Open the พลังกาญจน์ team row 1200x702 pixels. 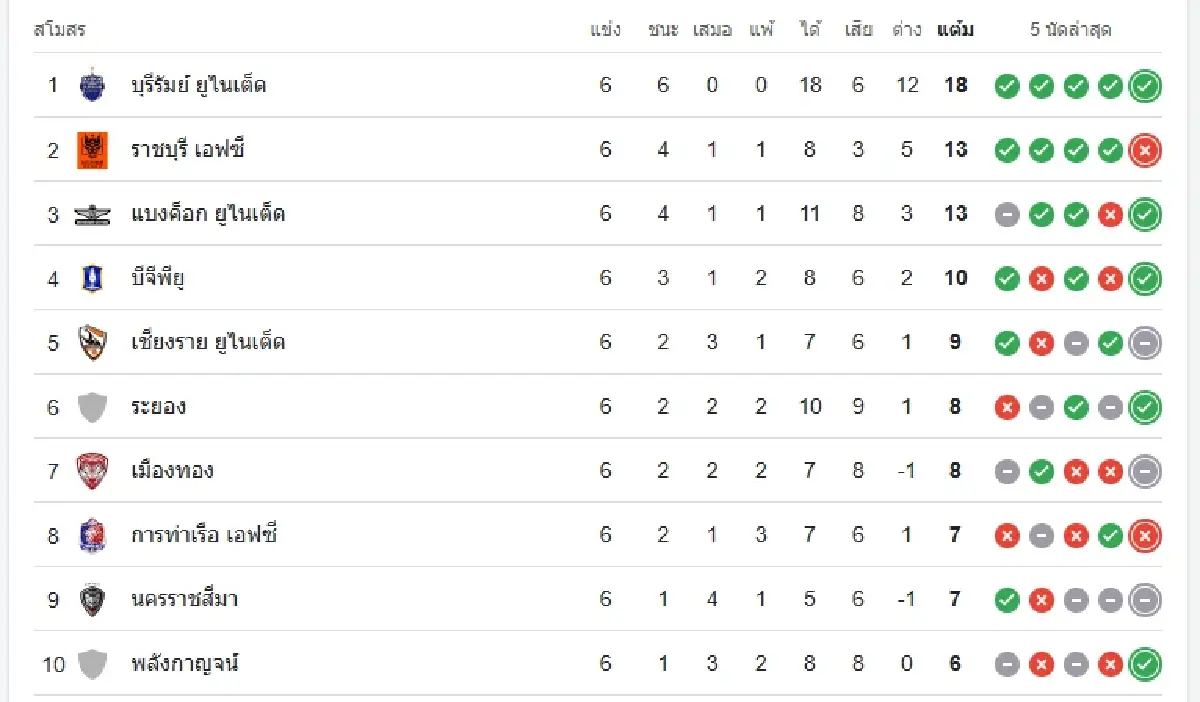185,663
